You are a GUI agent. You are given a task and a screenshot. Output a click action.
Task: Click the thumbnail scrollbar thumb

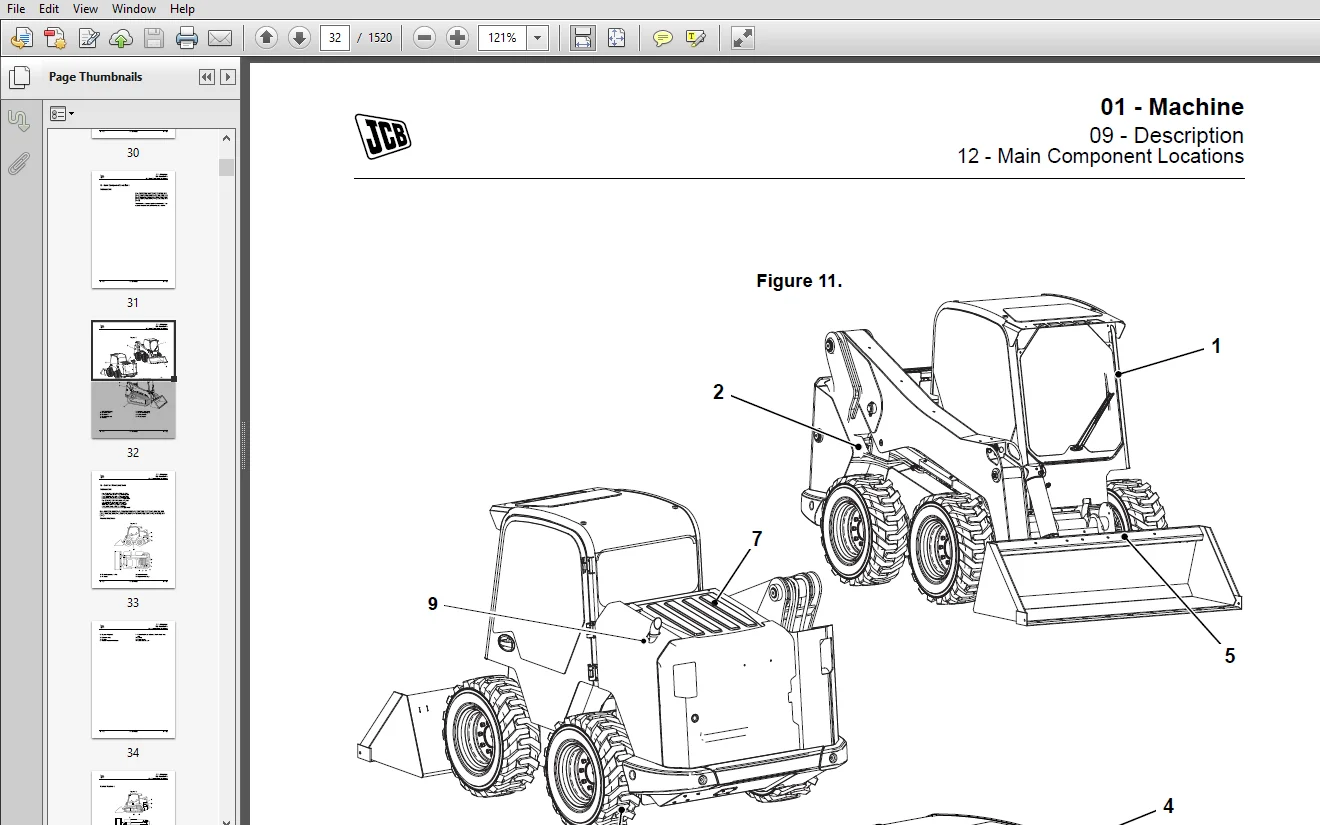click(x=227, y=167)
